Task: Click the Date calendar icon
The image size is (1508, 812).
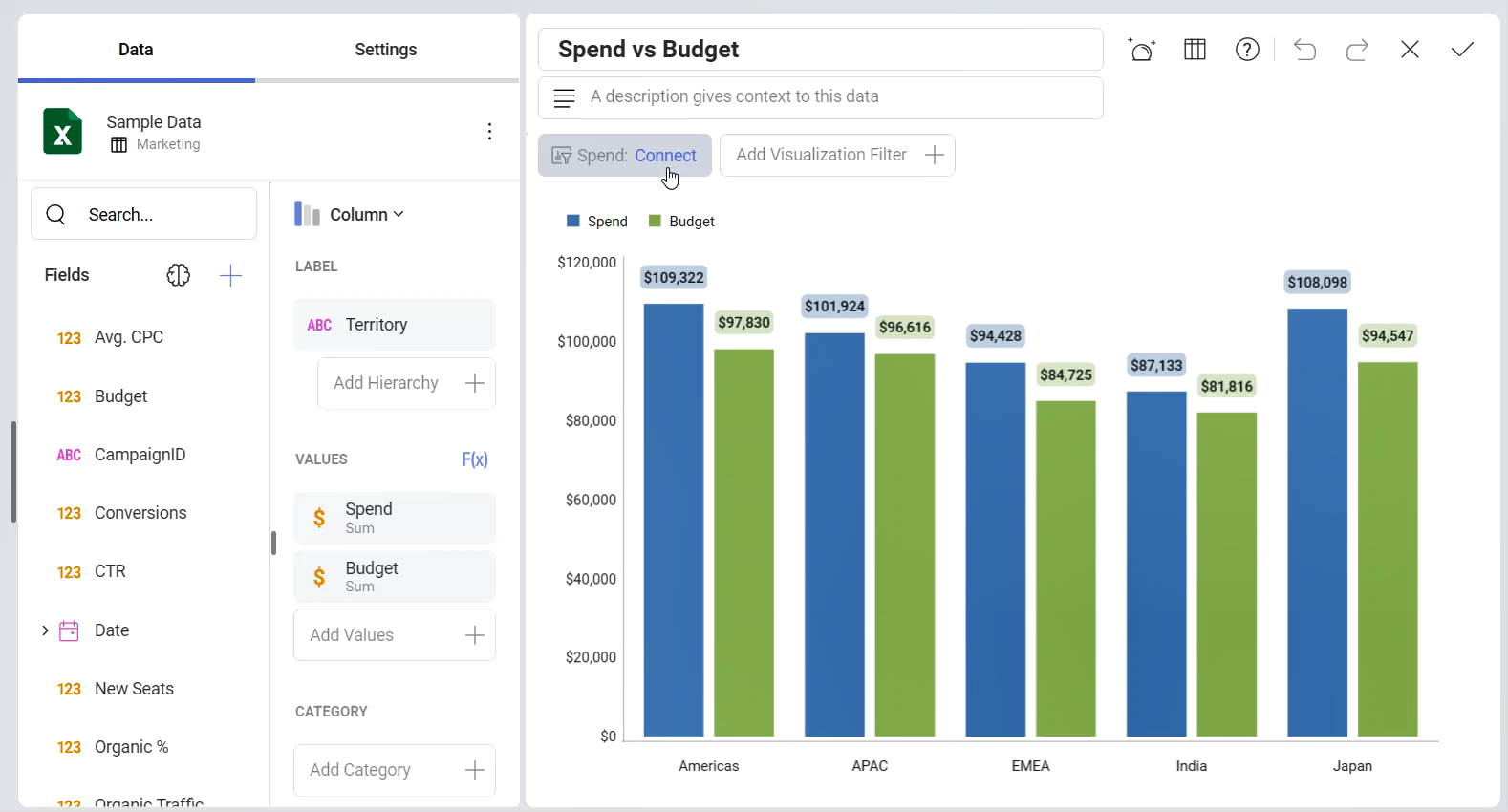Action: pyautogui.click(x=69, y=630)
